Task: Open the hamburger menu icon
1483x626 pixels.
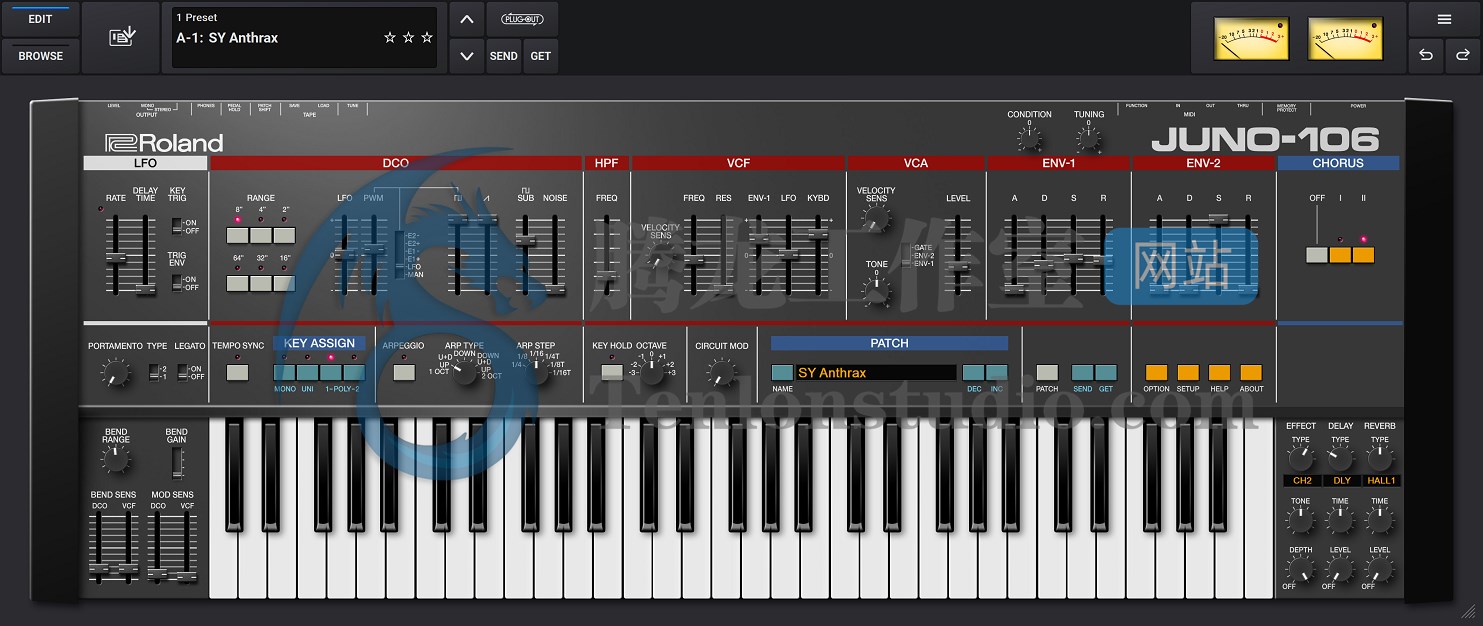Action: click(1444, 19)
